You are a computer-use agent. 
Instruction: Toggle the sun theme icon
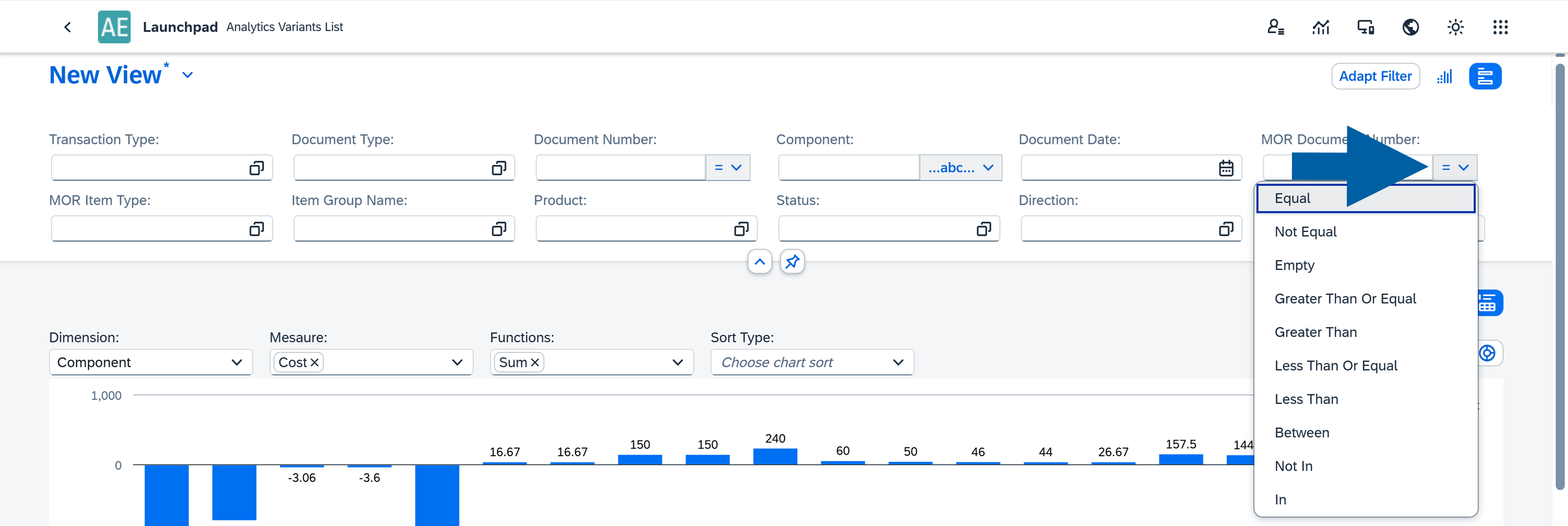pos(1455,27)
